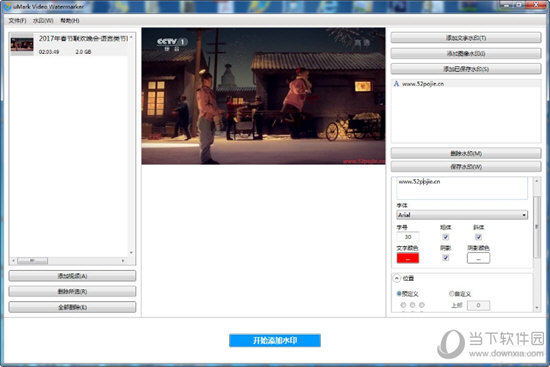
Task: Click video list scroll-left arrow
Action: point(13,261)
